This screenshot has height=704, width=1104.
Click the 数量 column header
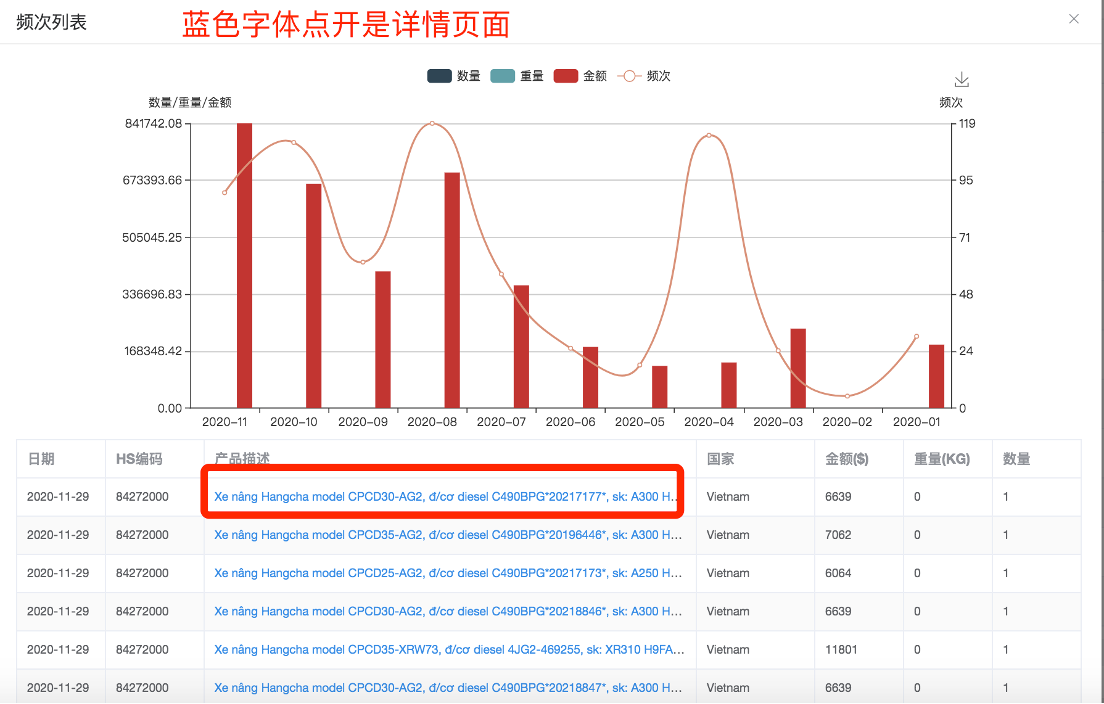pos(1017,459)
